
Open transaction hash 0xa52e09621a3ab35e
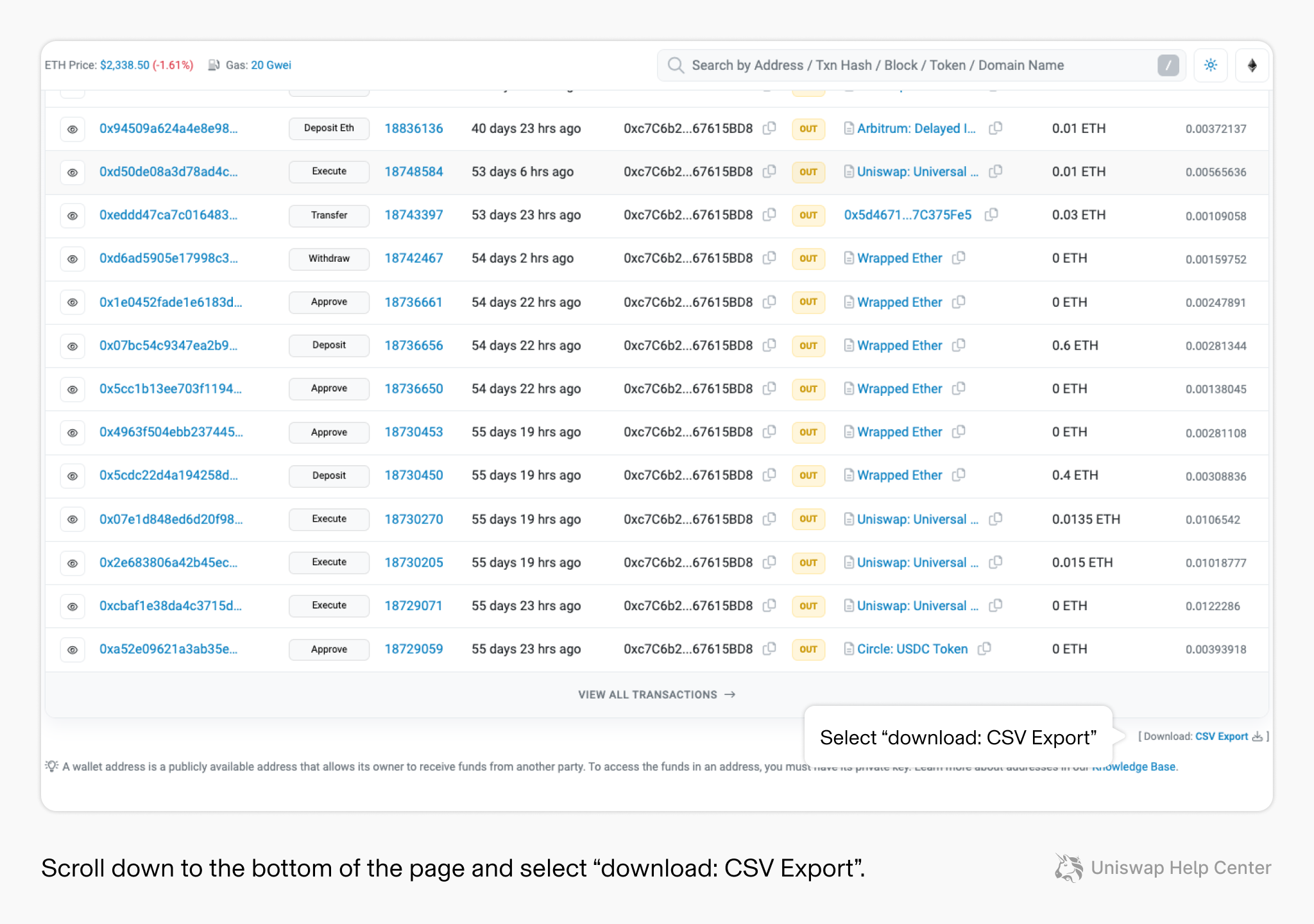pyautogui.click(x=169, y=649)
